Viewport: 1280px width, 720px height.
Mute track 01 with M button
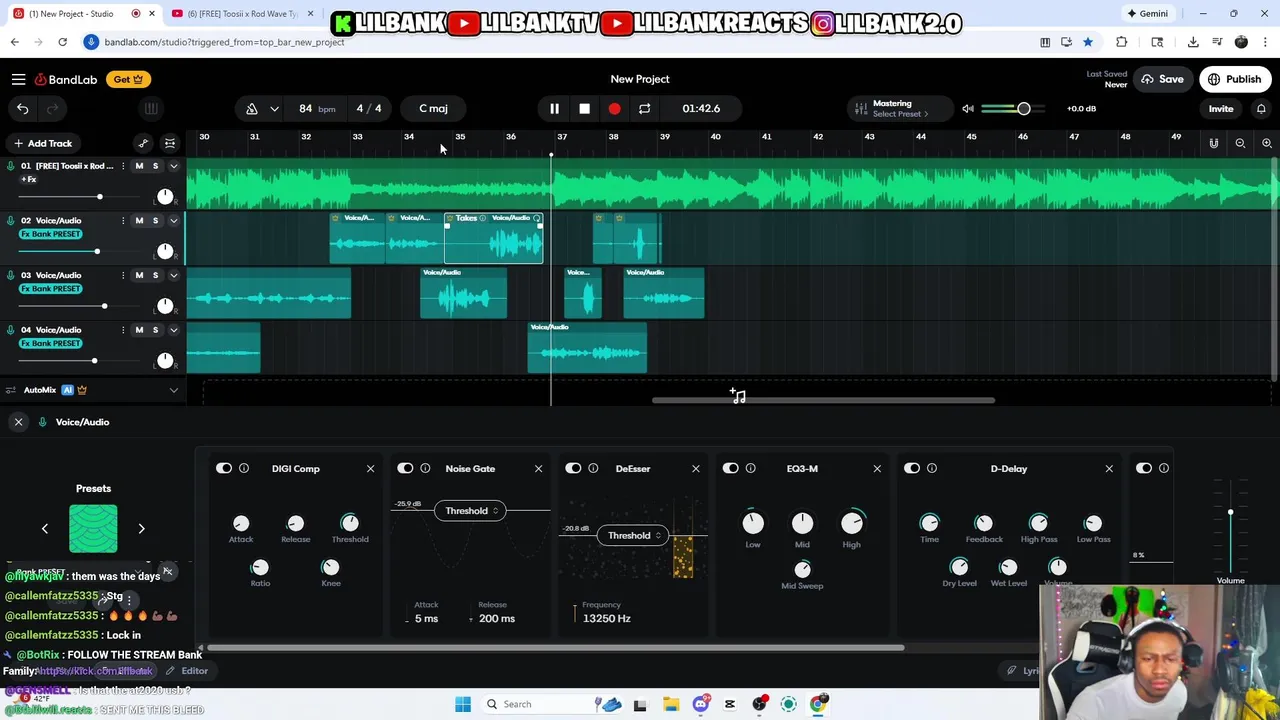[139, 166]
